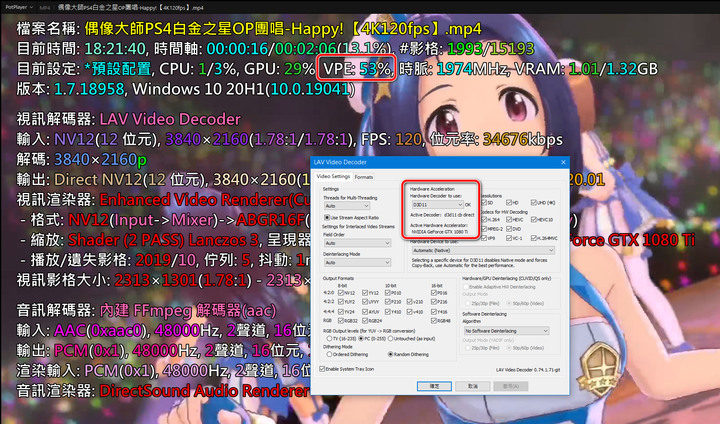This screenshot has width=720, height=424.
Task: Open Hardware Decoder to use dropdown
Action: click(437, 204)
